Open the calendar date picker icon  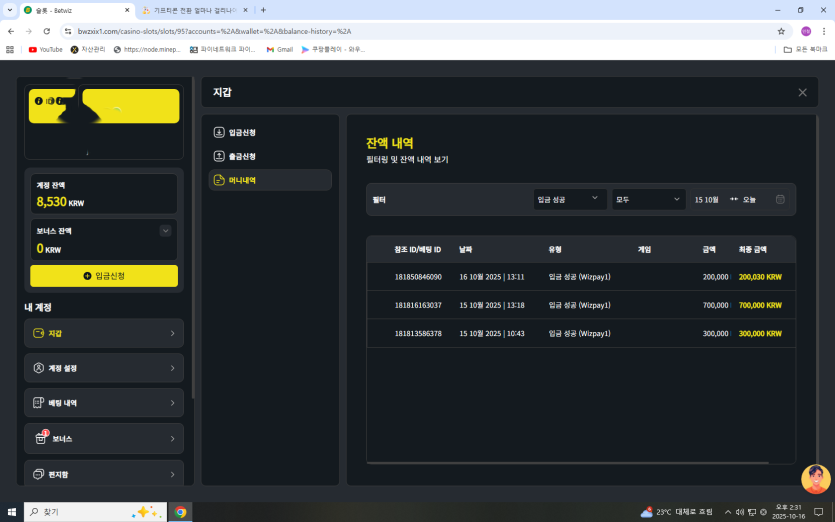click(x=780, y=200)
